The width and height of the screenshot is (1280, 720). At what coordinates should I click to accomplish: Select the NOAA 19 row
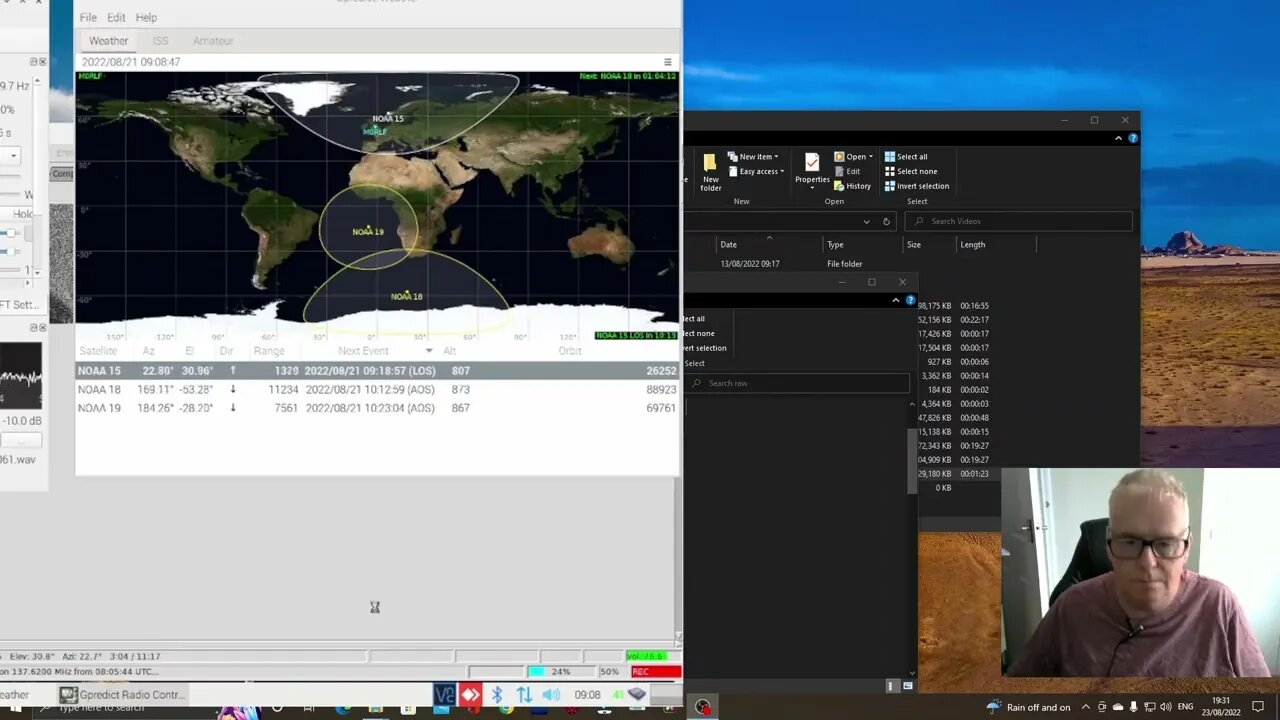[377, 408]
